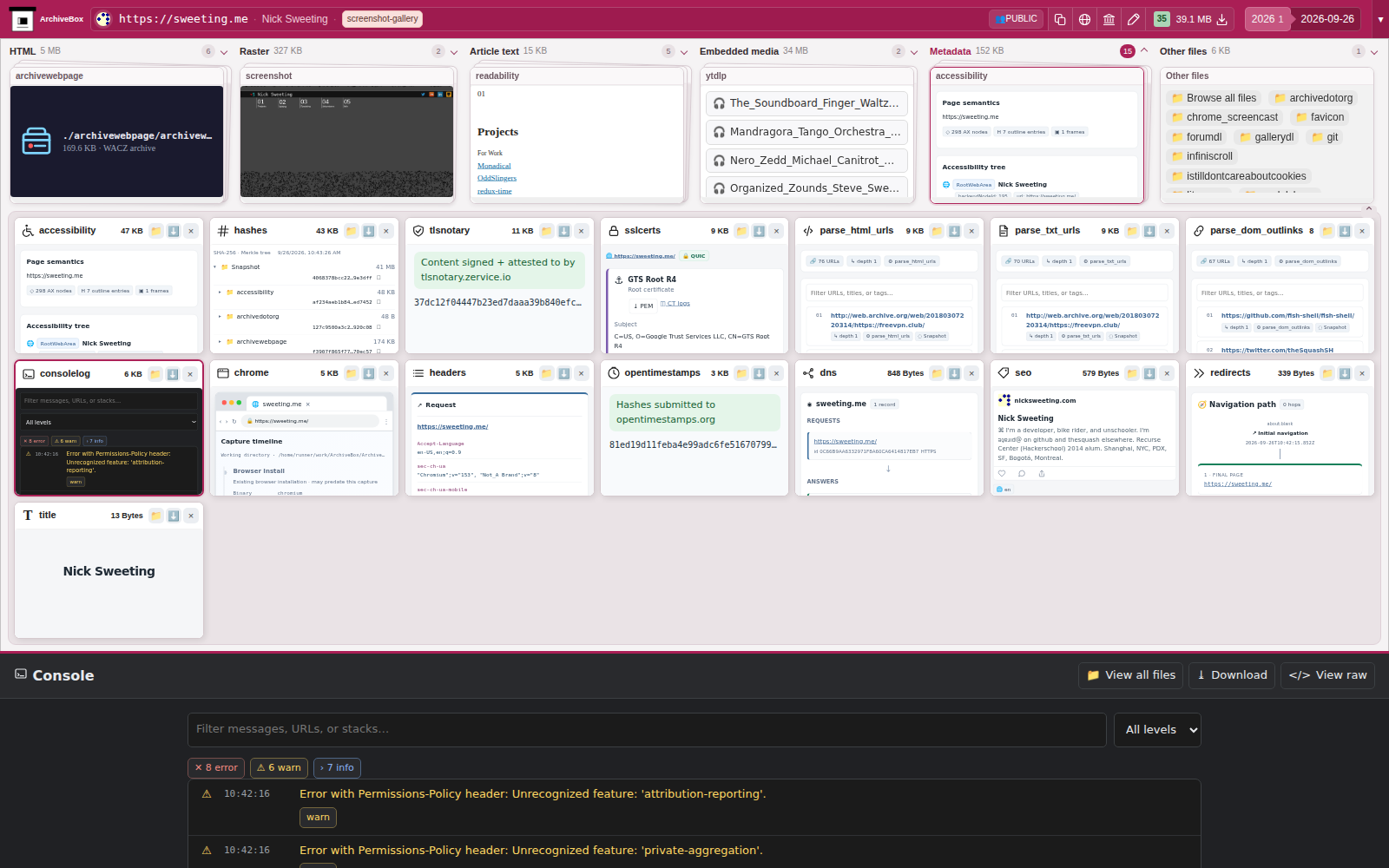Open 'Browse all files' folder link
1389x868 pixels.
pyautogui.click(x=1214, y=98)
